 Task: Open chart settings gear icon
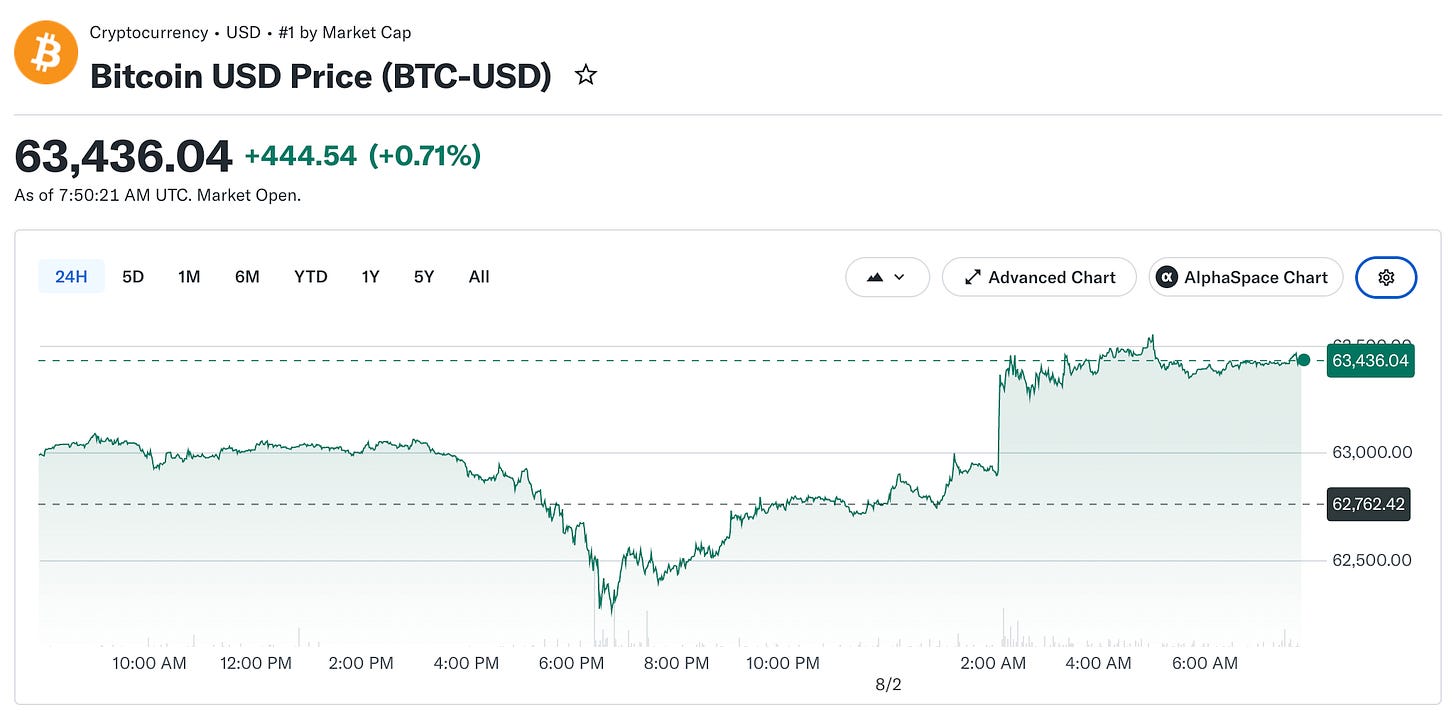pos(1386,278)
